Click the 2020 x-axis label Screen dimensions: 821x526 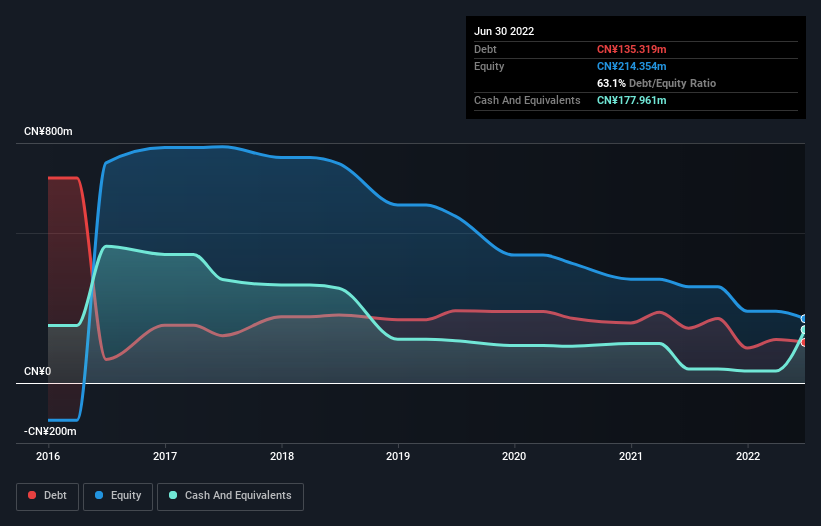tap(514, 456)
